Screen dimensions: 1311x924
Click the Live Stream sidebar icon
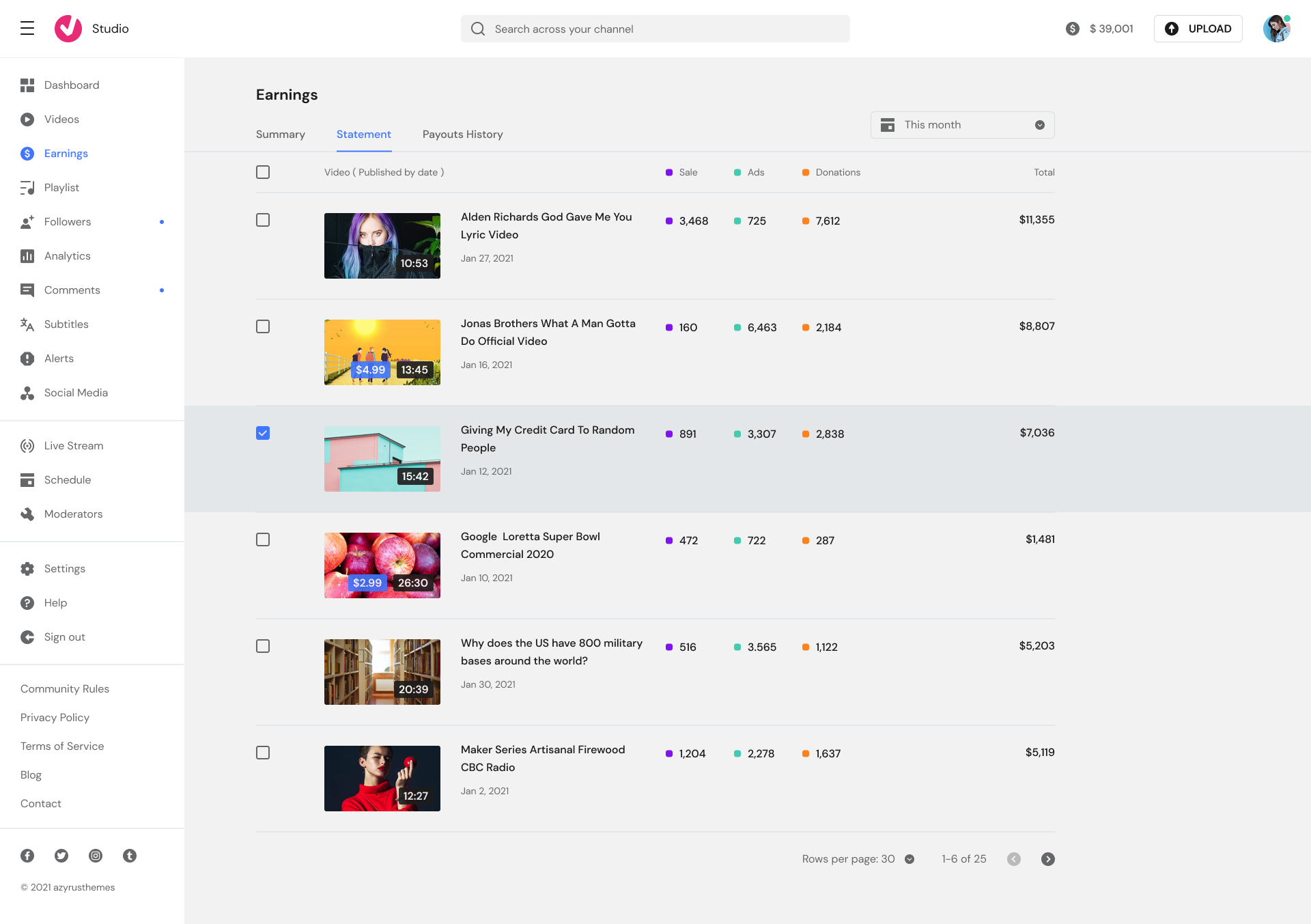coord(27,446)
